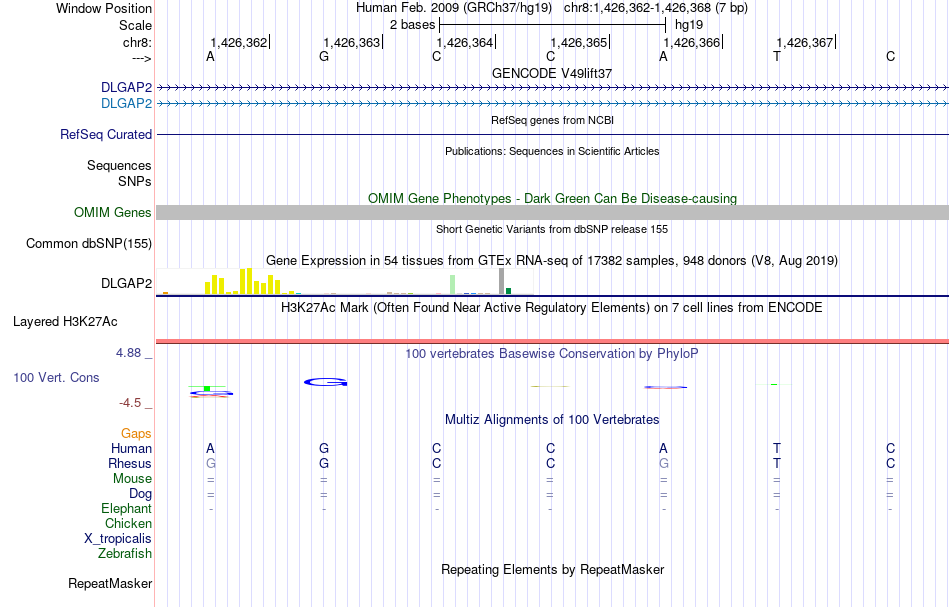The image size is (950, 607).
Task: Select the Sequences label of Publications track
Action: [119, 165]
